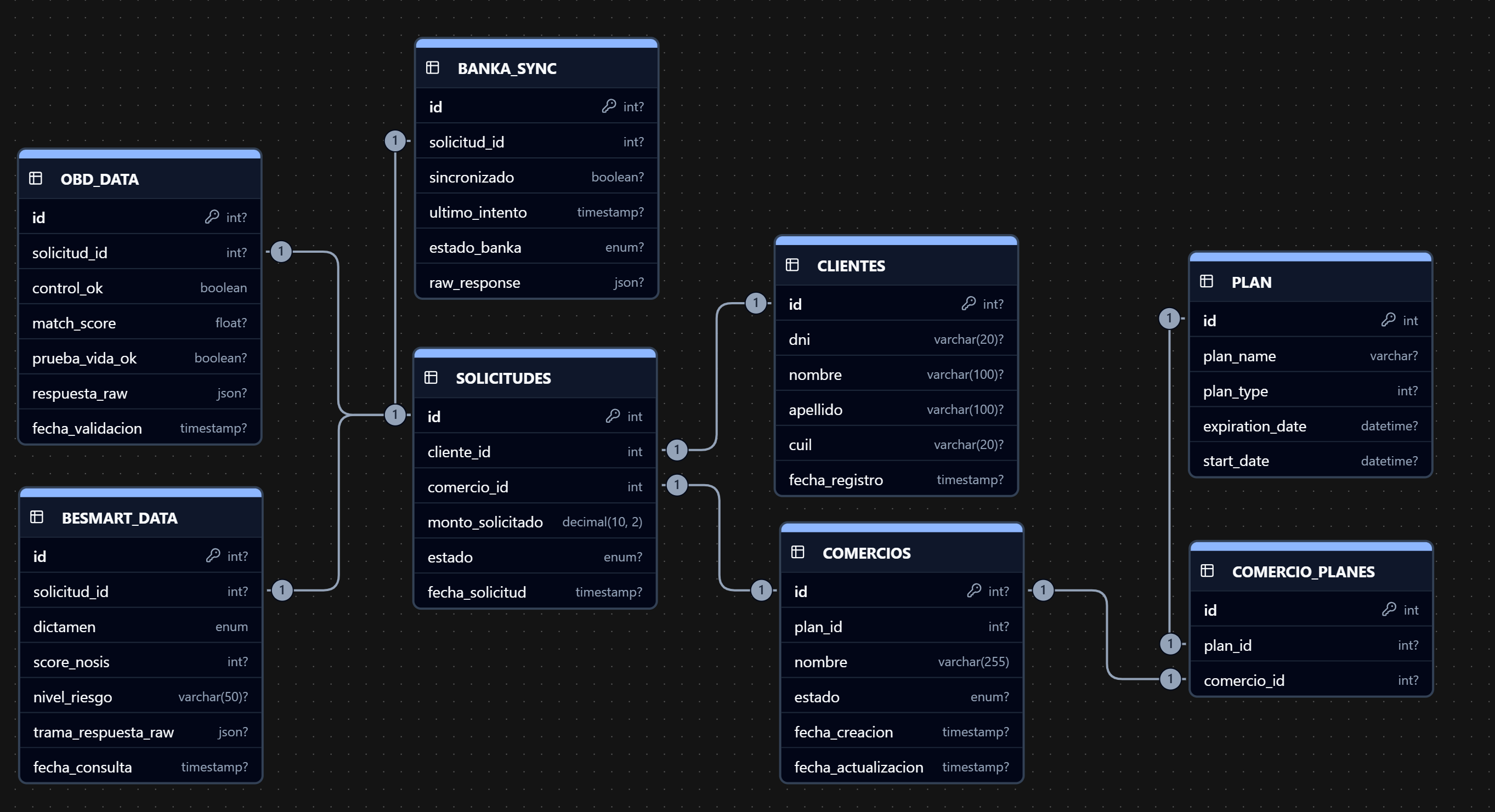Select the fecha_actualizacion field in COMERCIOS
Viewport: 1495px width, 812px height.
[901, 766]
